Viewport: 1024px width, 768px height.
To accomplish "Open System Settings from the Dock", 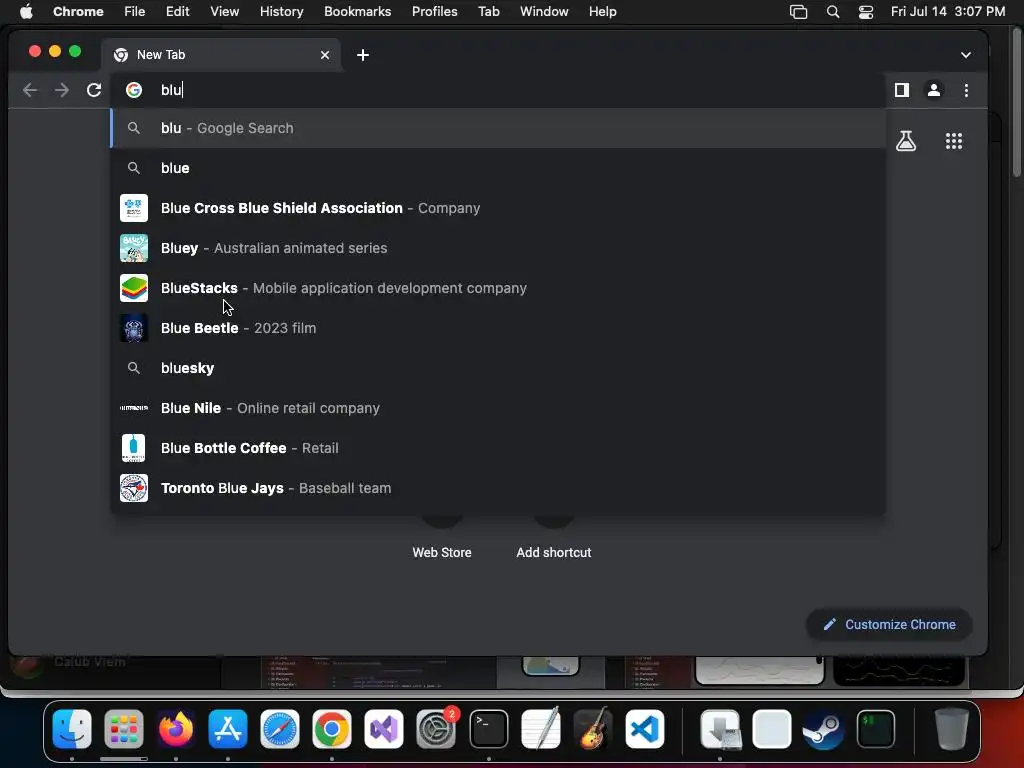I will click(x=436, y=729).
